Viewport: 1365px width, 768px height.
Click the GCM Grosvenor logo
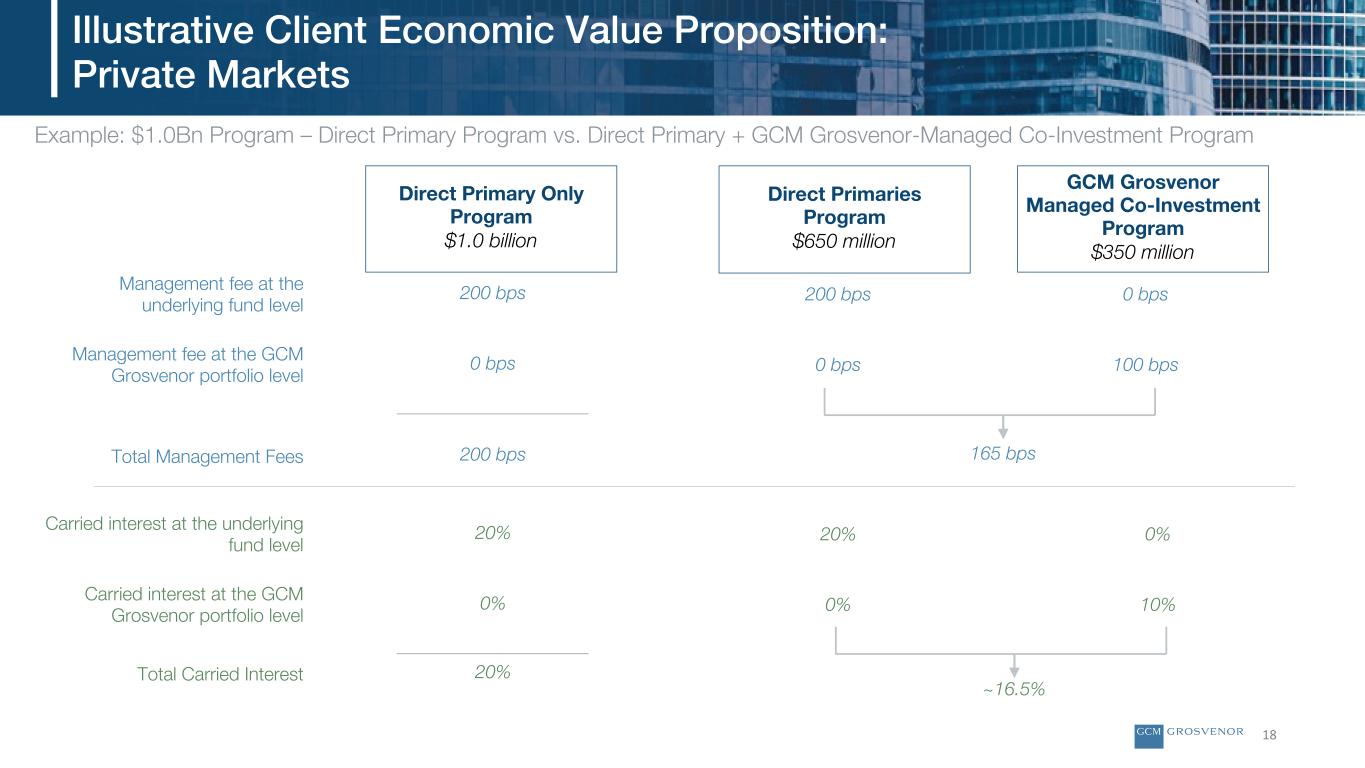1191,732
